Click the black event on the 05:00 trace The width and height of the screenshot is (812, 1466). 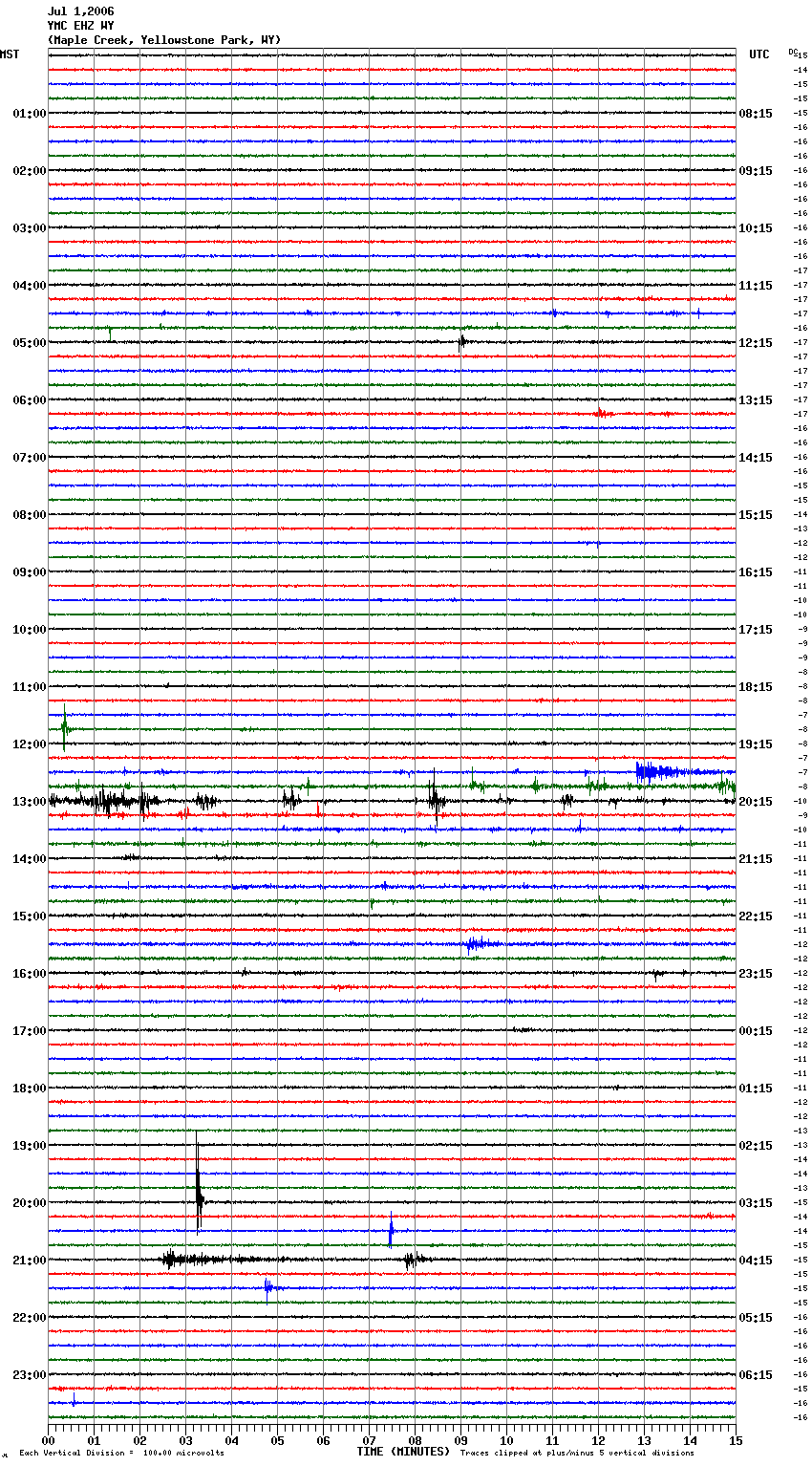pos(462,341)
